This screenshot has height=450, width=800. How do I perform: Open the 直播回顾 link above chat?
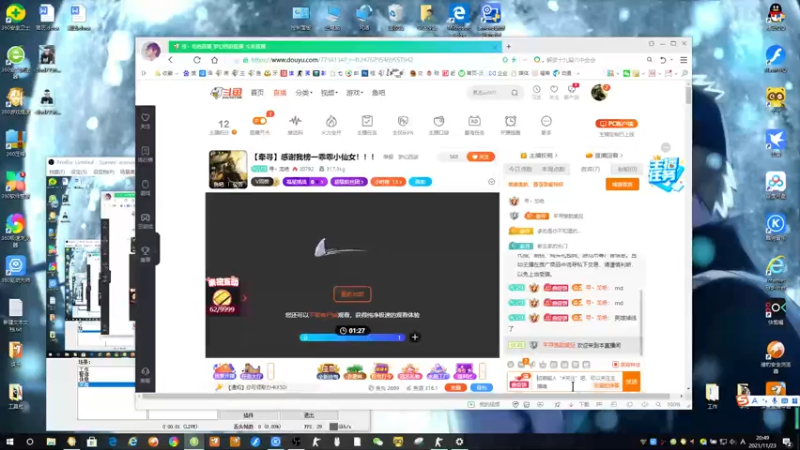pos(605,155)
